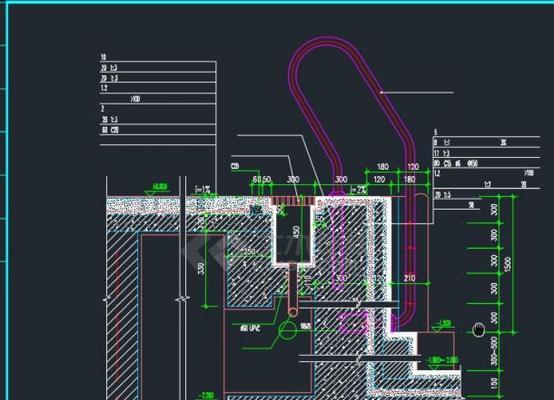554x400 pixels.
Task: Select the -1.800~-2.000 elevation label
Action: pyautogui.click(x=443, y=360)
